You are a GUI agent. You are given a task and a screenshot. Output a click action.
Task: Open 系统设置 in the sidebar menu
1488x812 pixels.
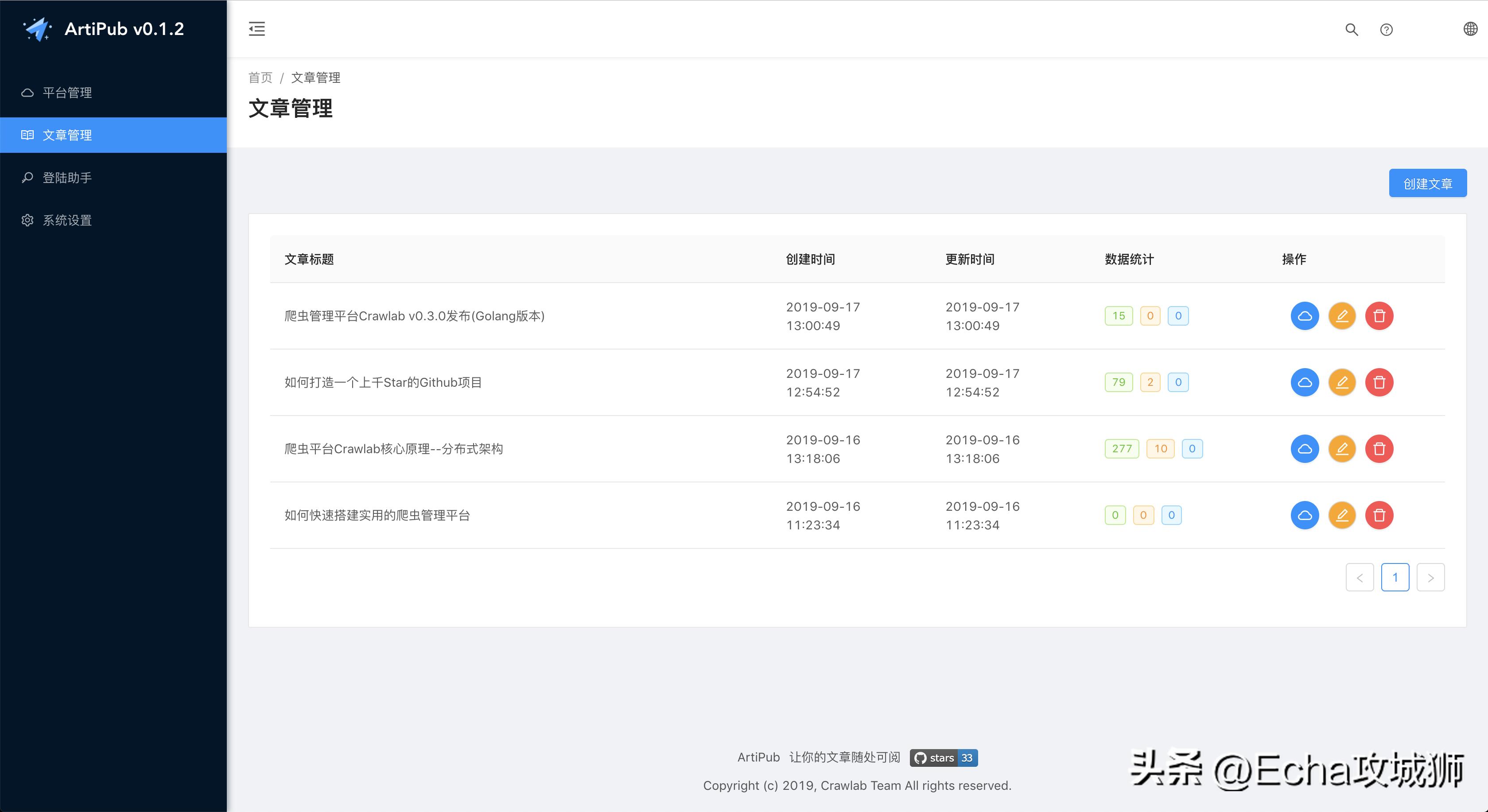tap(67, 220)
